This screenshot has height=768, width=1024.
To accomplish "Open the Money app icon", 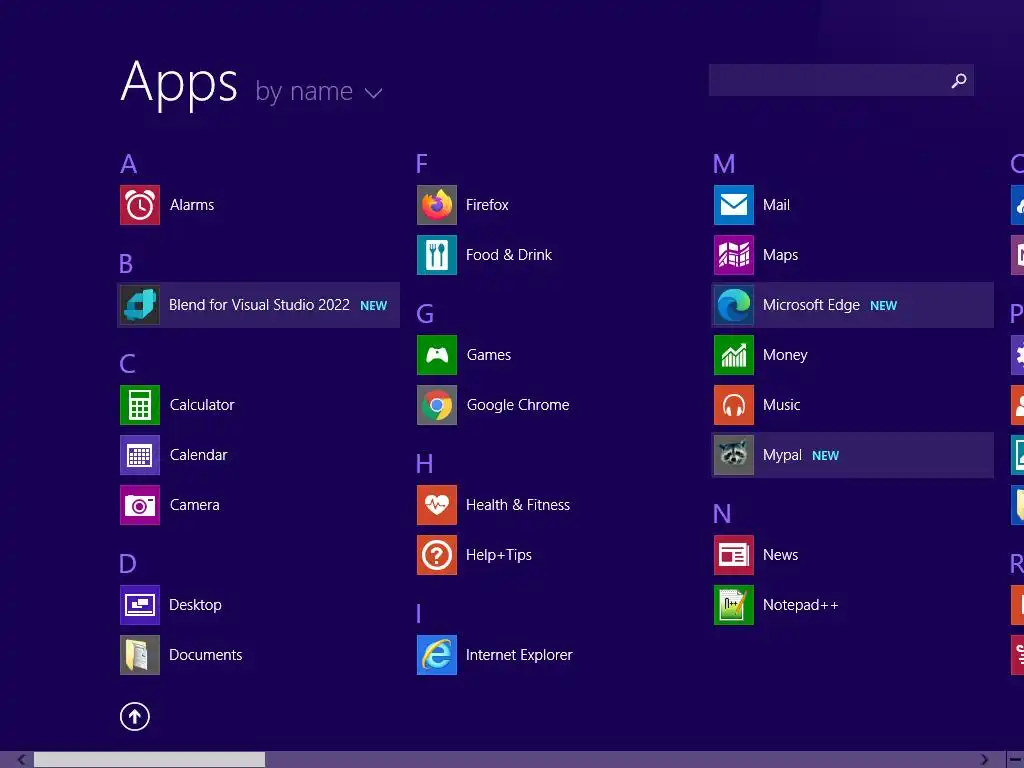I will point(734,355).
